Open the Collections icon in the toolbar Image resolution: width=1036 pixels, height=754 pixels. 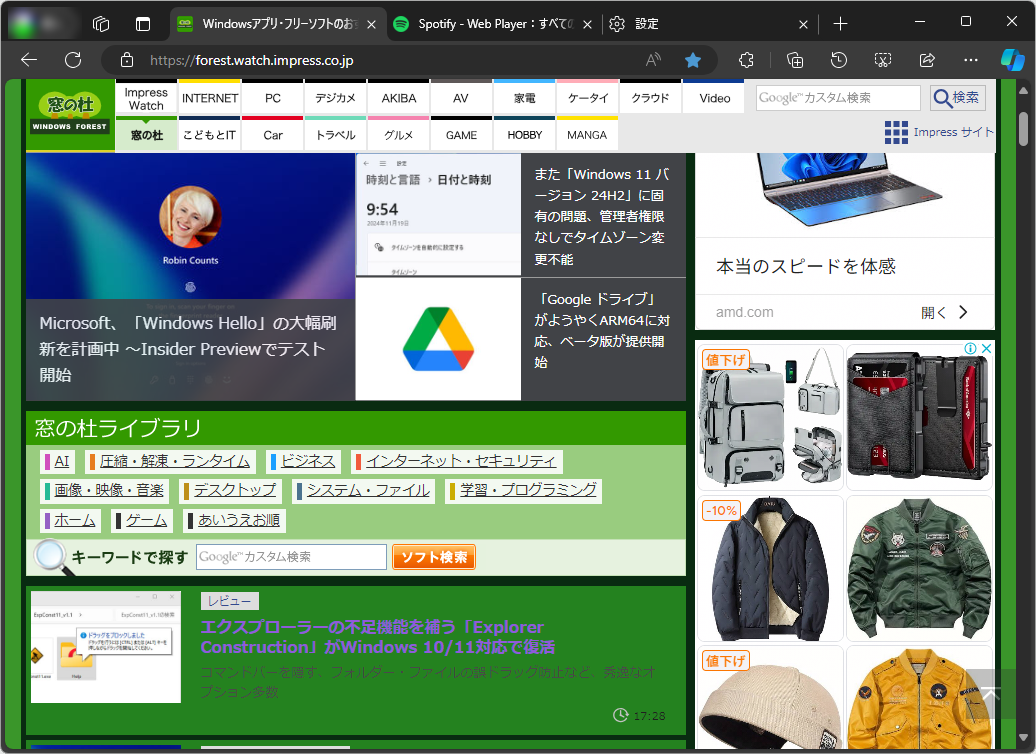coord(794,60)
